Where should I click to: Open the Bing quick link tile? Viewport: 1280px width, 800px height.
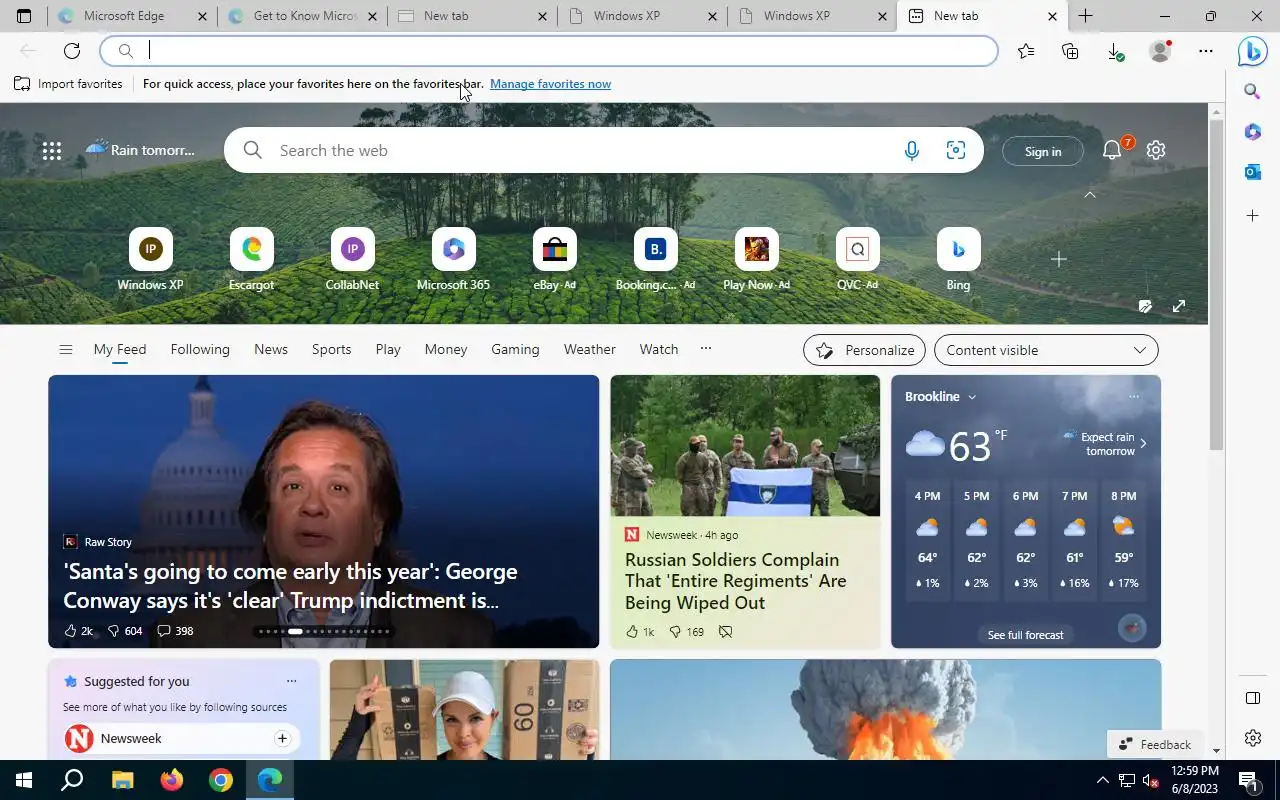pyautogui.click(x=958, y=260)
